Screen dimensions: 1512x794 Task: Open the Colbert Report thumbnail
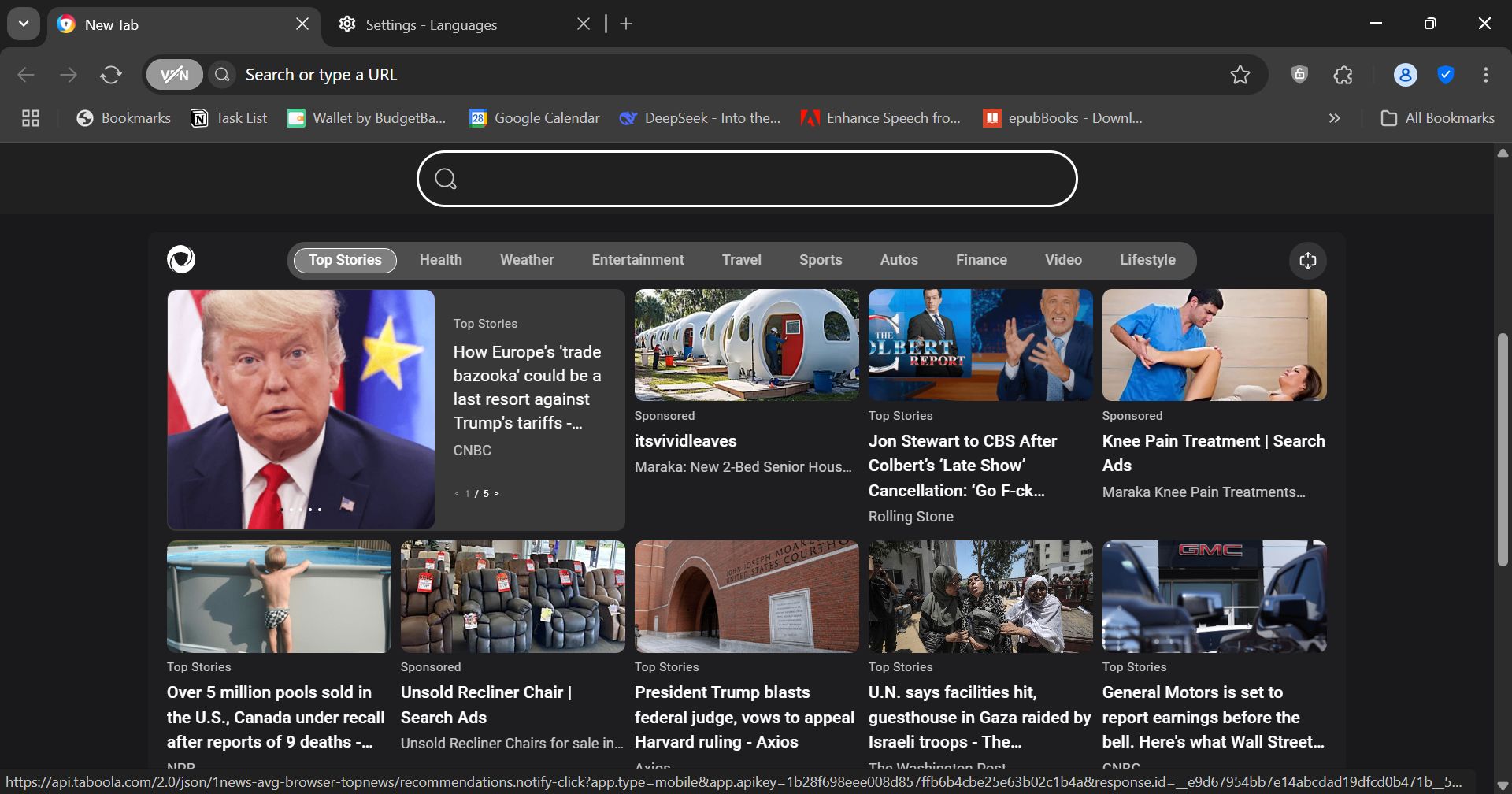pyautogui.click(x=980, y=345)
